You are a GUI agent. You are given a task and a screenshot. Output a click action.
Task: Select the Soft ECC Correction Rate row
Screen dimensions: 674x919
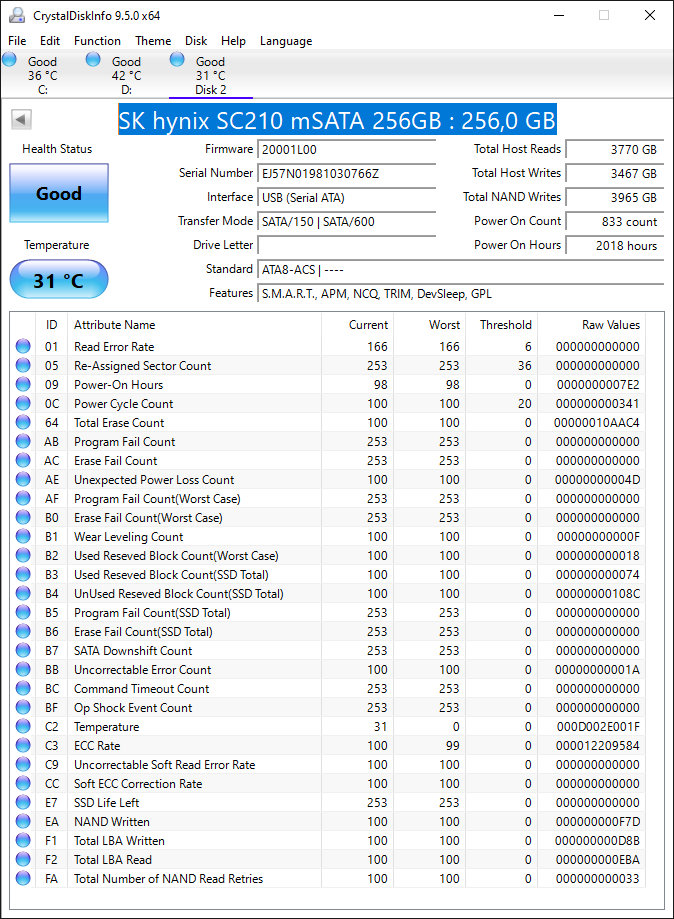(328, 784)
